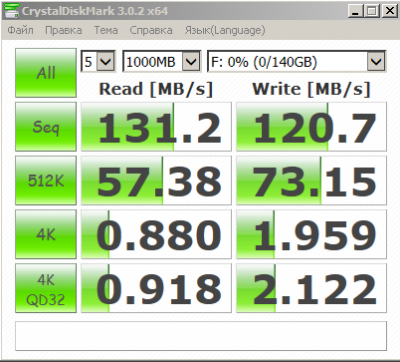The height and width of the screenshot is (362, 400).
Task: Click the empty comment field at the bottom
Action: (x=201, y=336)
